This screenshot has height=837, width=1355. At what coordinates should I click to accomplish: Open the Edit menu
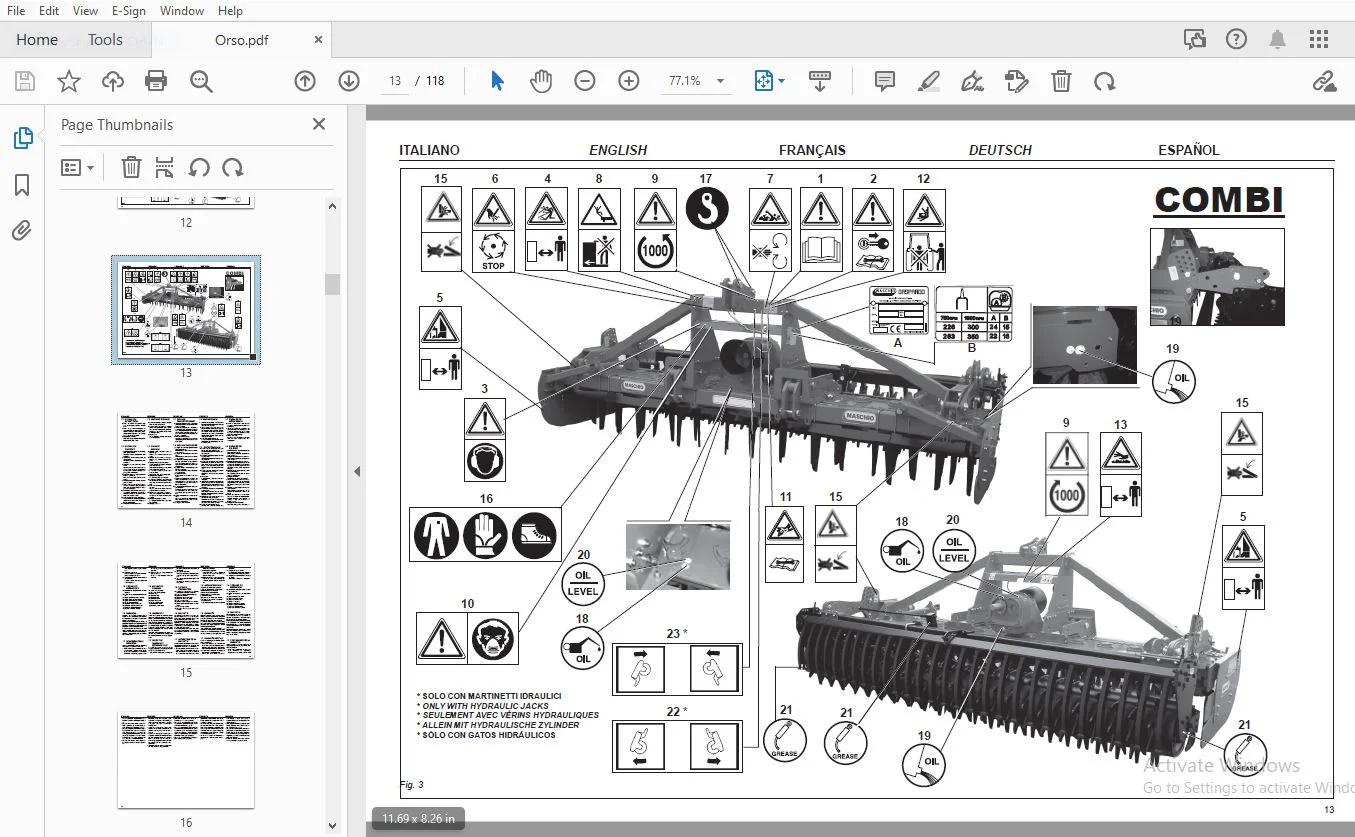point(48,11)
